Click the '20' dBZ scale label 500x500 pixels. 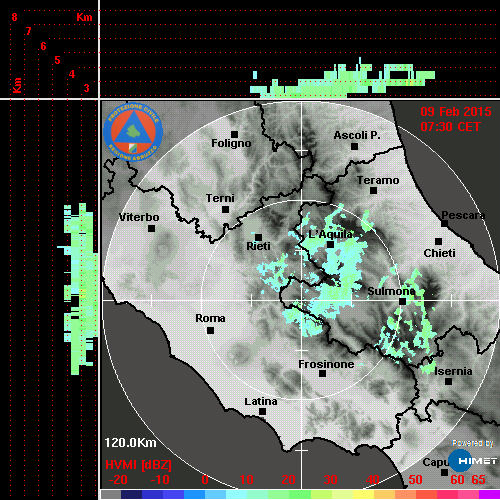288,480
